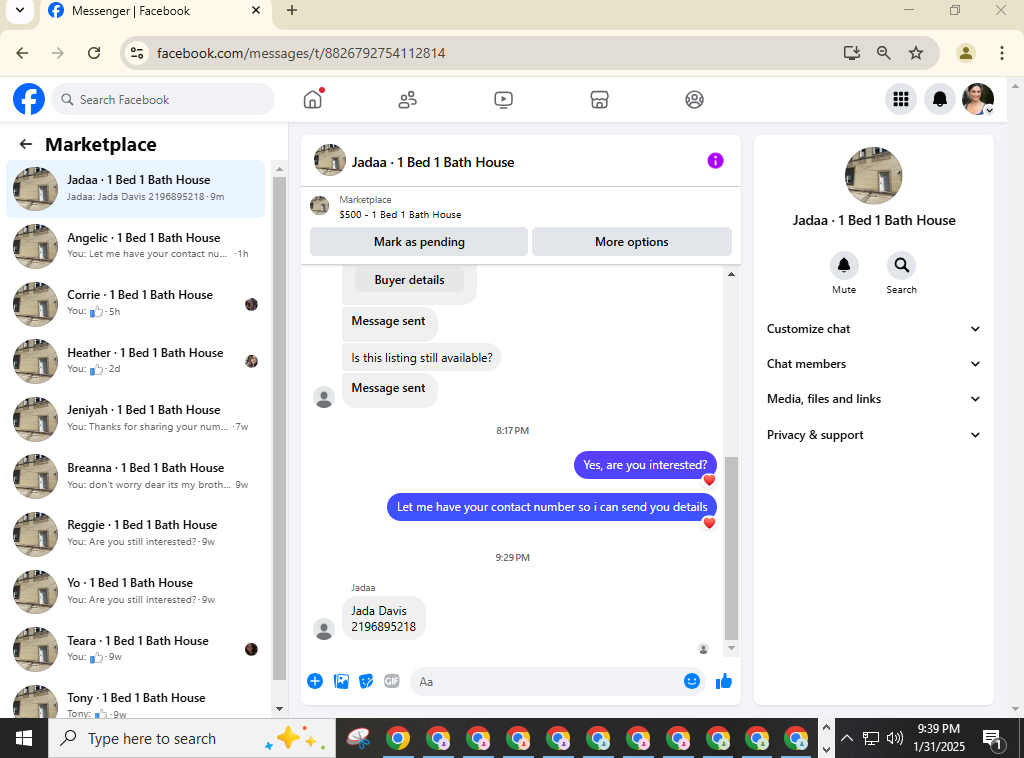Open the $500 - 1 Bed 1 Bath House listing
The height and width of the screenshot is (758, 1024).
click(400, 214)
